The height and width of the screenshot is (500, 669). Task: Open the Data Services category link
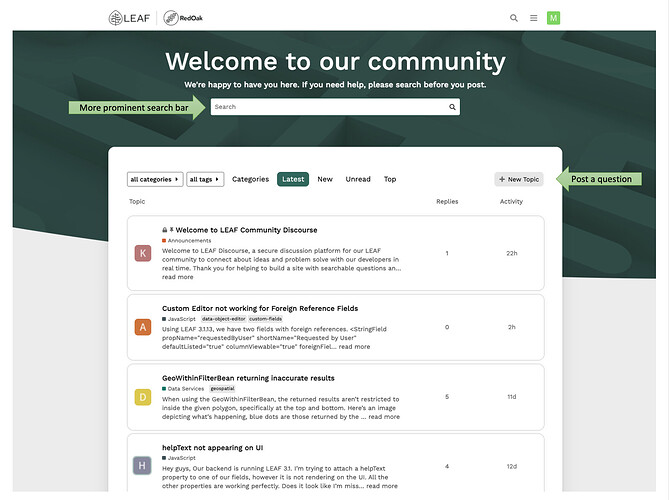183,389
